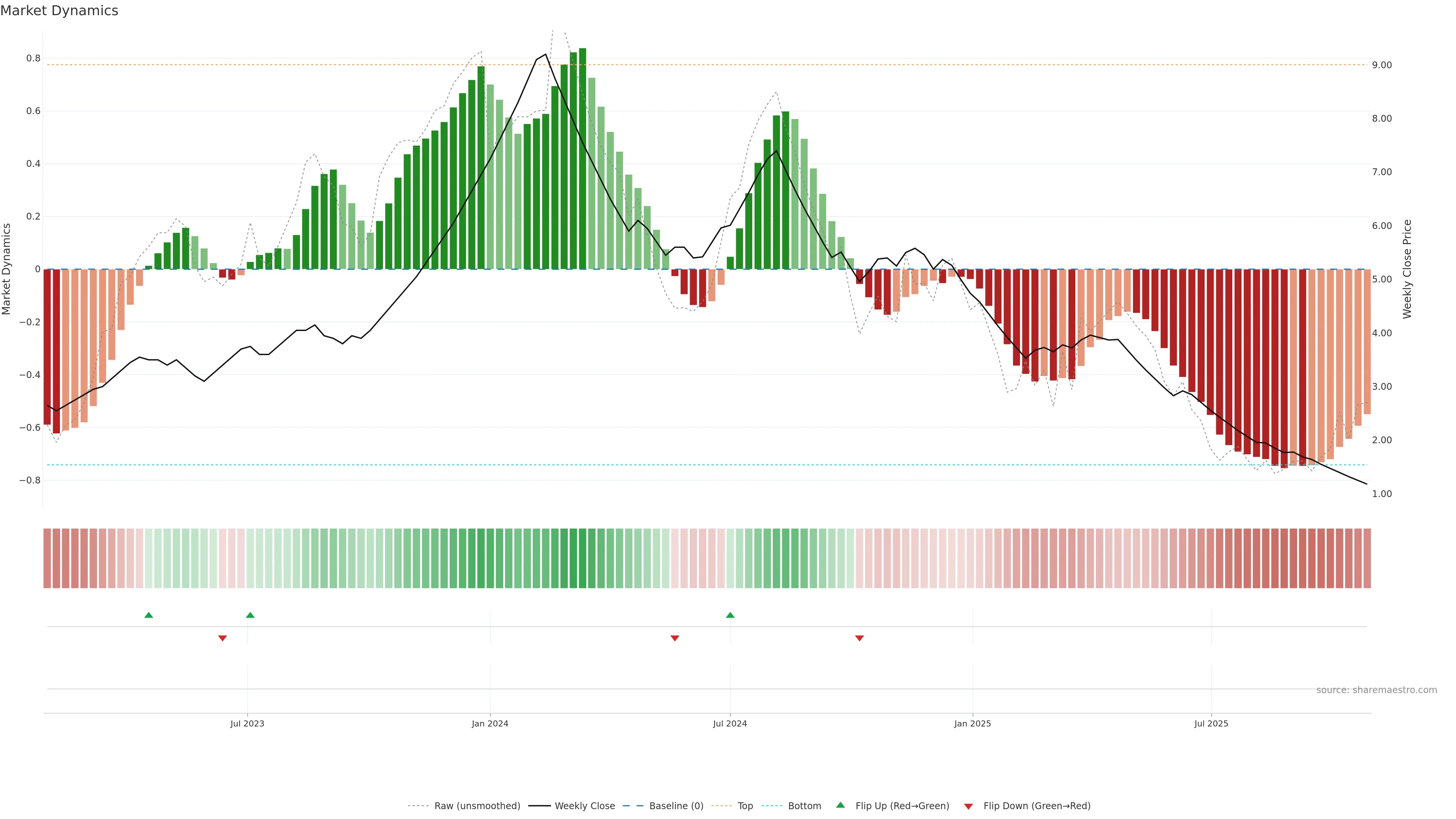Click the source: sharemaestro.com text
The width and height of the screenshot is (1456, 819).
1376,690
